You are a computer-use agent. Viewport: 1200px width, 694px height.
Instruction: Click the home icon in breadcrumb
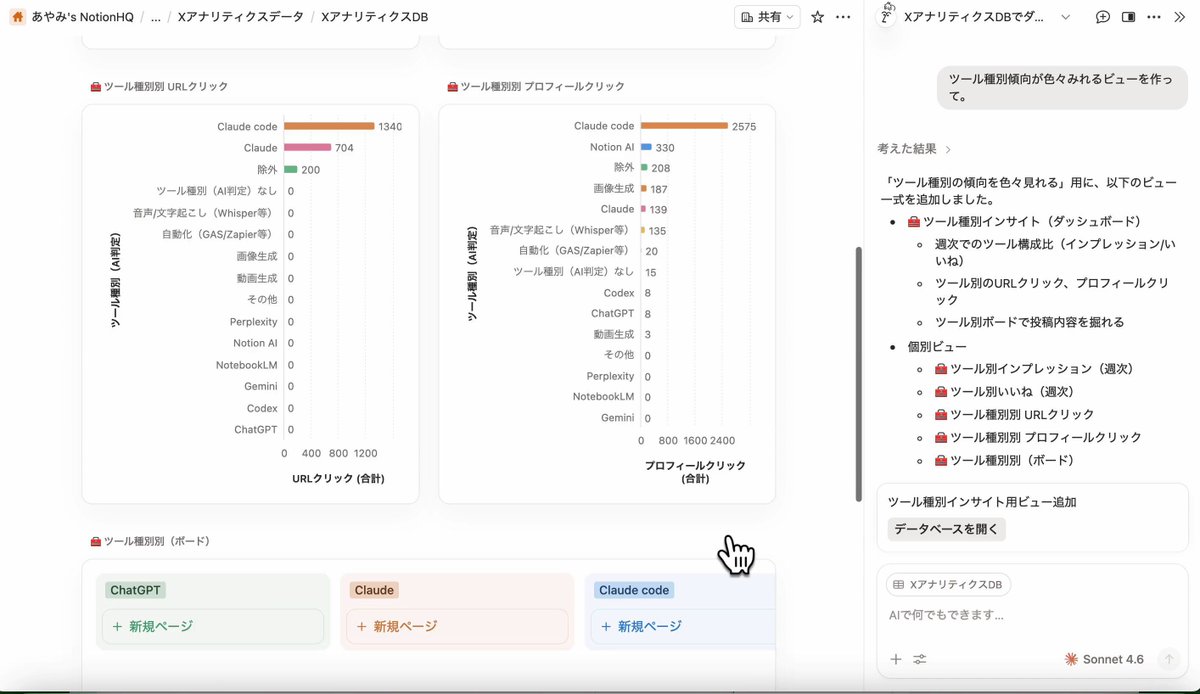coord(17,17)
